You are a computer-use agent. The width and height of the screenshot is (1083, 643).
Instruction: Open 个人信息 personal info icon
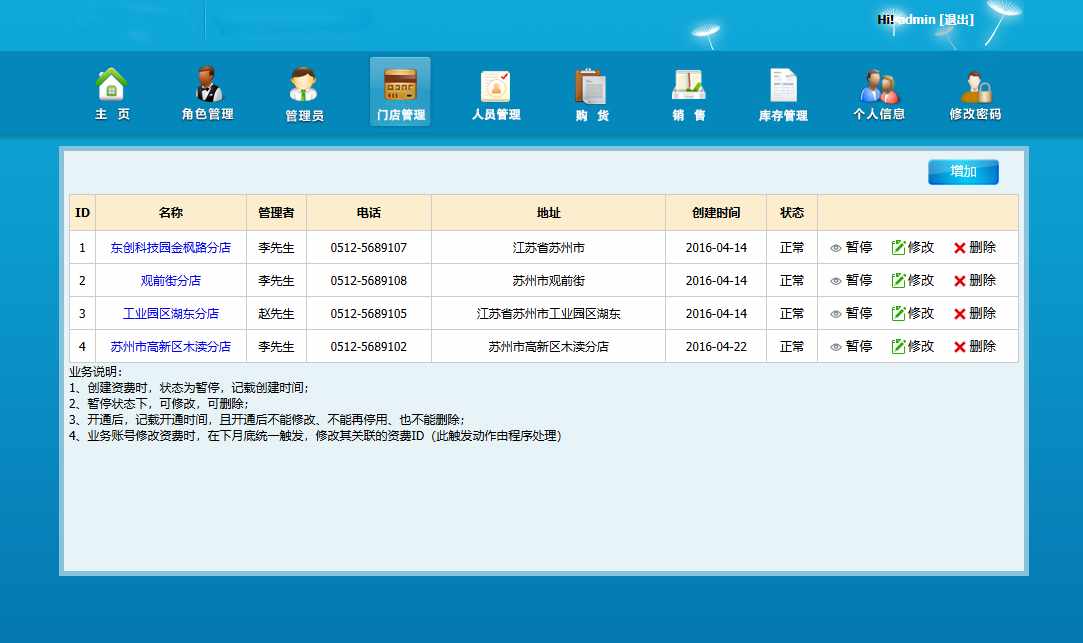click(x=879, y=93)
